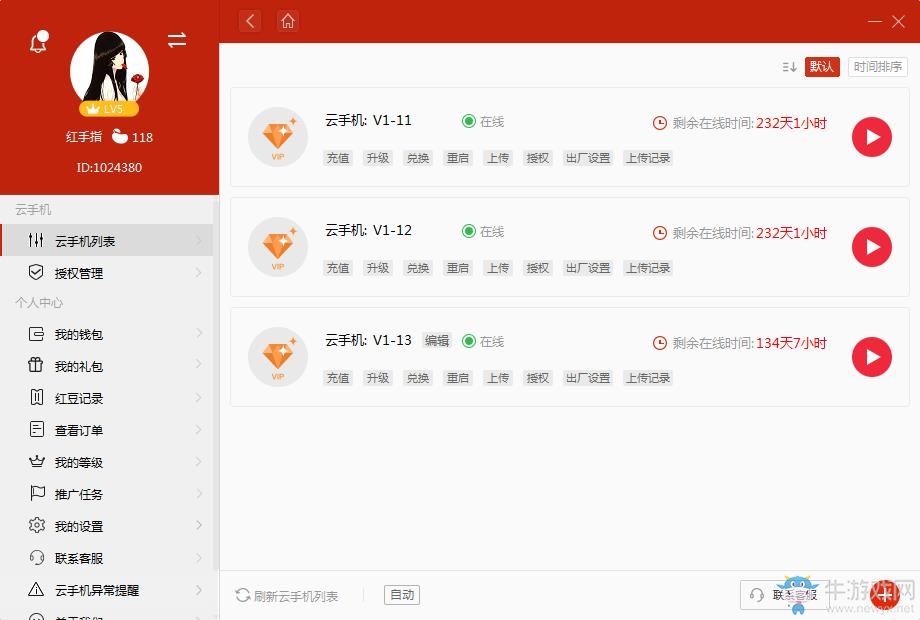Screen dimensions: 920x620
Task: Click 出厂设置 for cloud phone V1-11
Action: [x=588, y=158]
